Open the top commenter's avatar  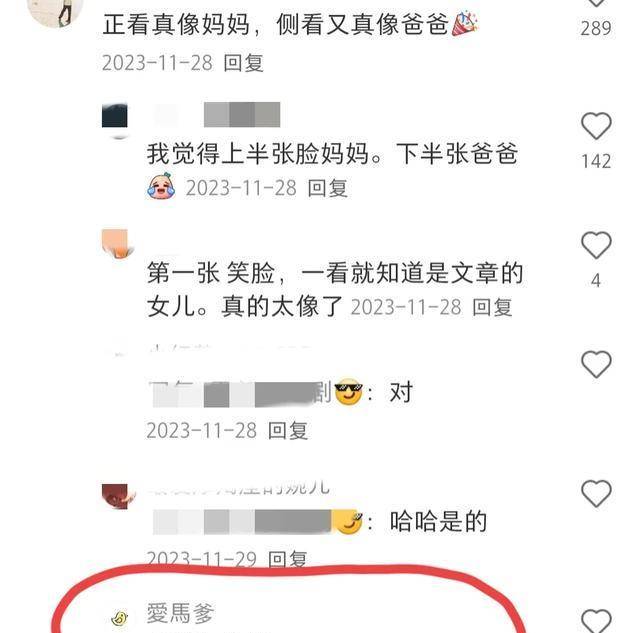click(55, 12)
